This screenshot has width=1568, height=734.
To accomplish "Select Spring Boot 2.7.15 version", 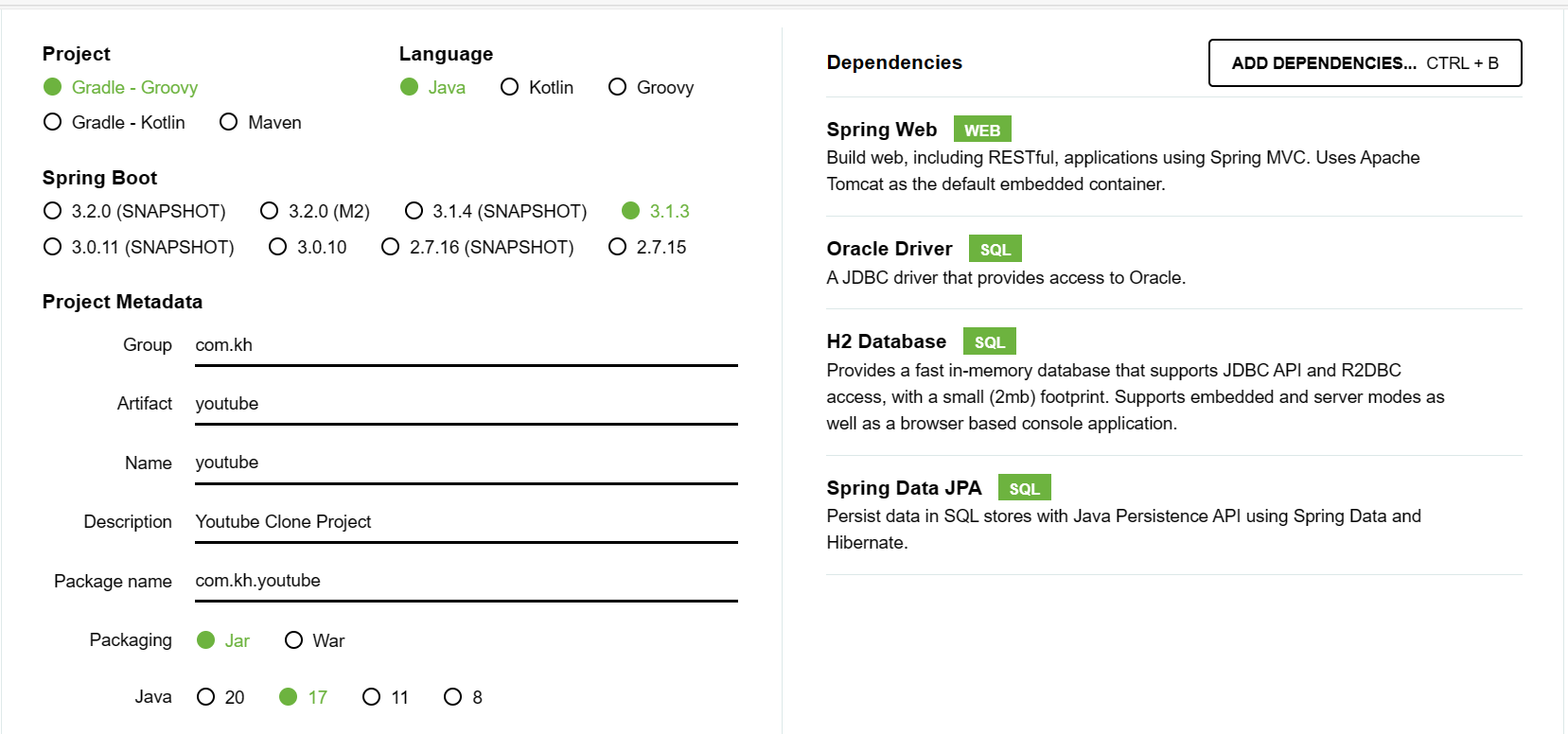I will tap(618, 247).
